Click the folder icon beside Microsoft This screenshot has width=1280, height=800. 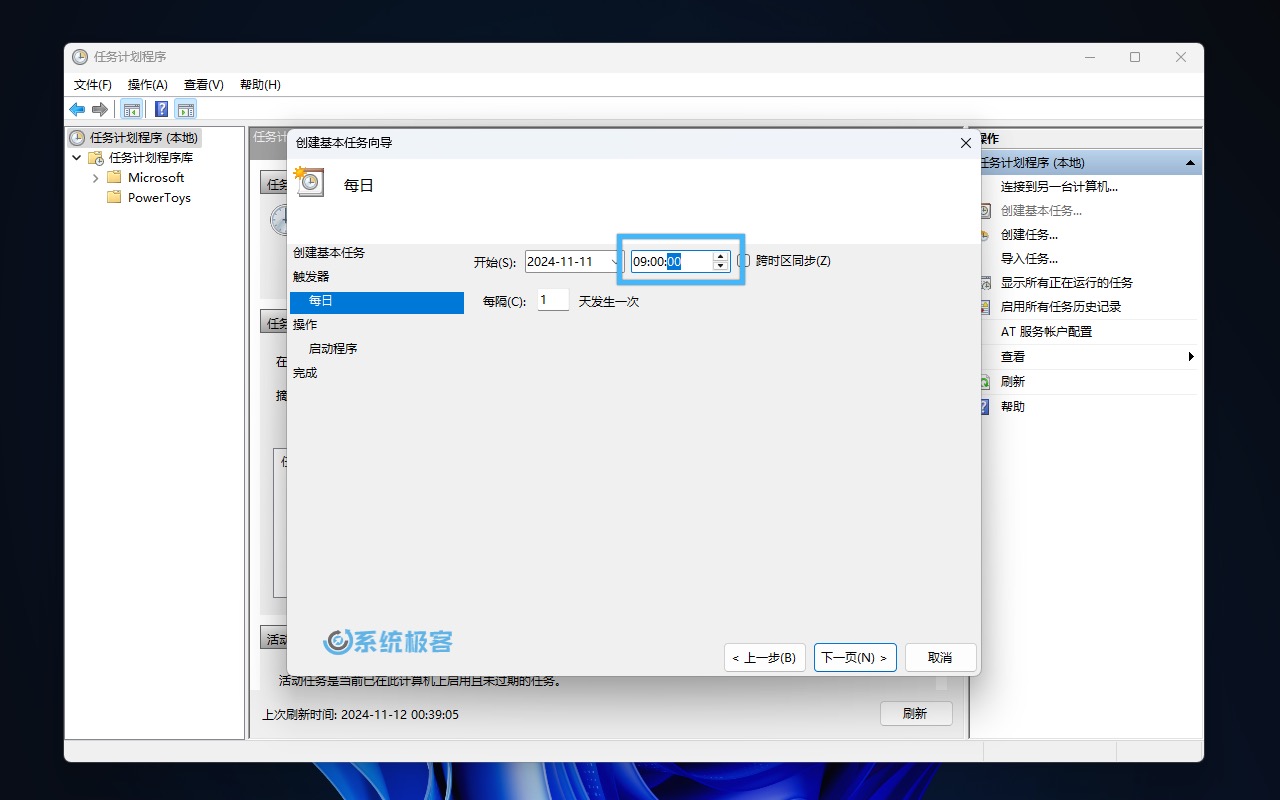click(x=114, y=177)
